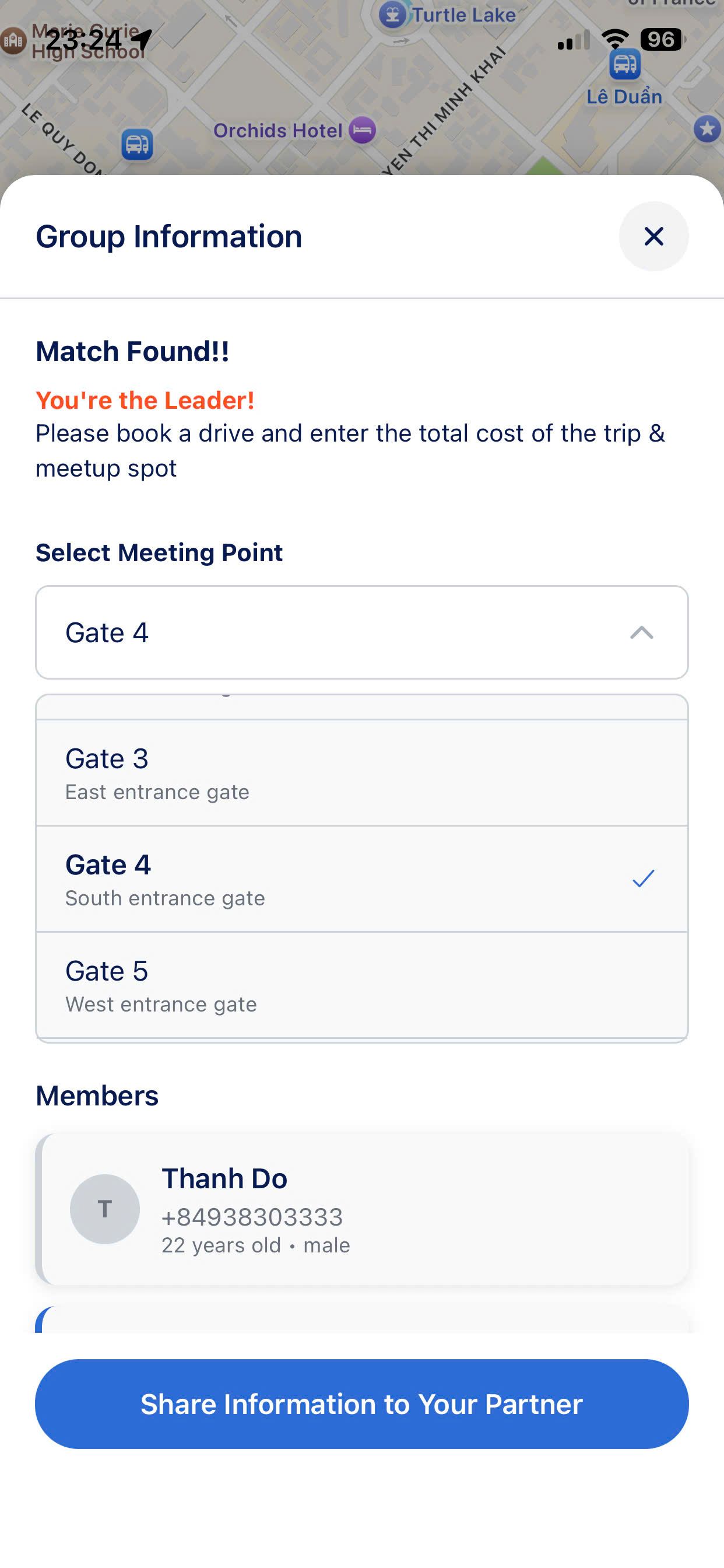This screenshot has height=1568, width=724.
Task: Select Gate 3 East entrance gate
Action: [361, 772]
